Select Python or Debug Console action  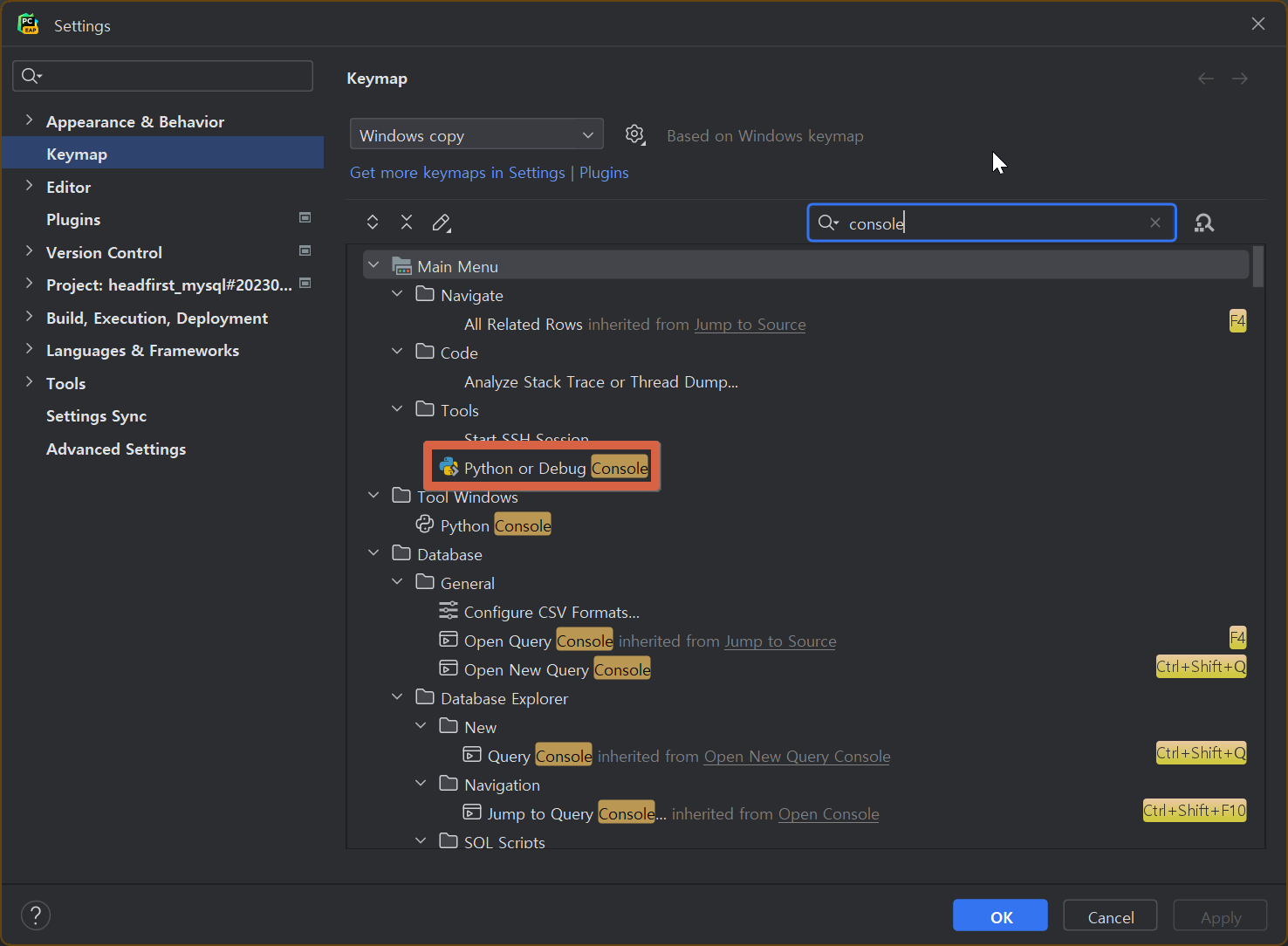pyautogui.click(x=556, y=468)
